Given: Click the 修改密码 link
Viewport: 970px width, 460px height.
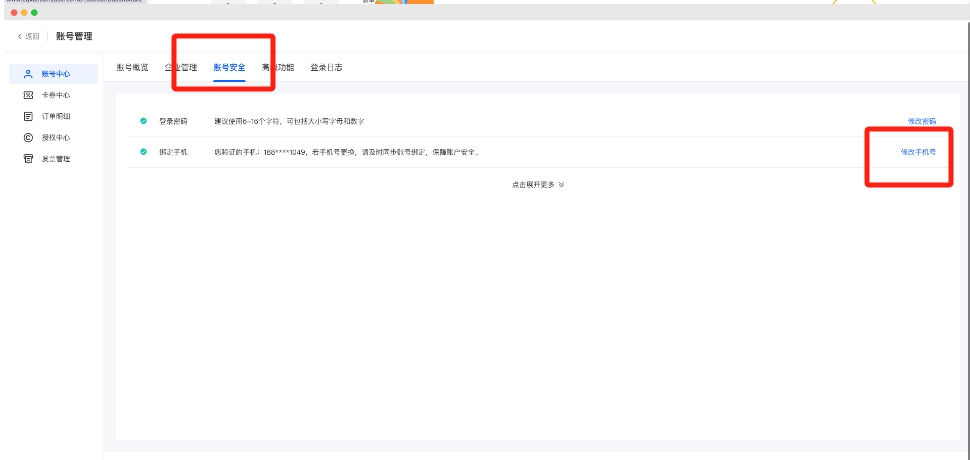Looking at the screenshot, I should (x=922, y=121).
